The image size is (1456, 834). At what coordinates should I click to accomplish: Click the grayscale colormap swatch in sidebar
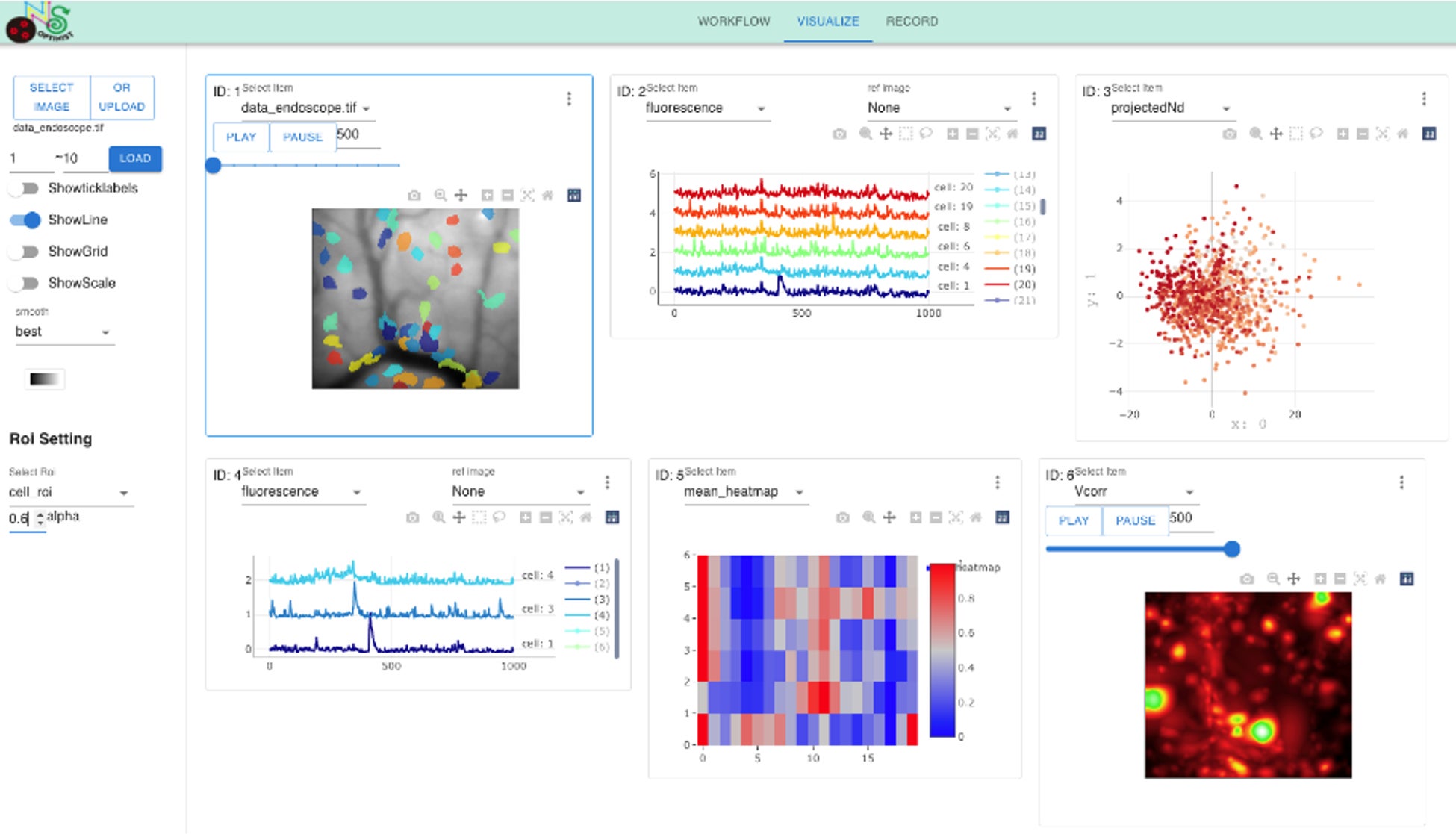[44, 379]
